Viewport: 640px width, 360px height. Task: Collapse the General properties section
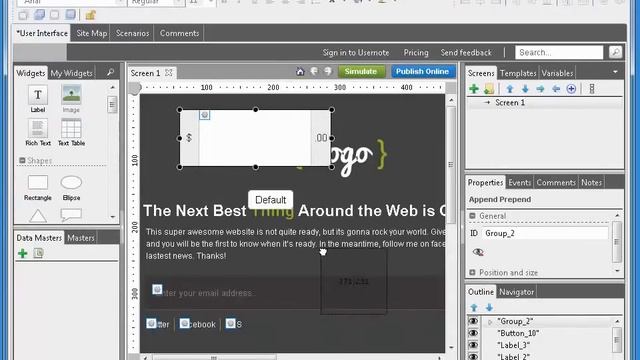pyautogui.click(x=472, y=216)
